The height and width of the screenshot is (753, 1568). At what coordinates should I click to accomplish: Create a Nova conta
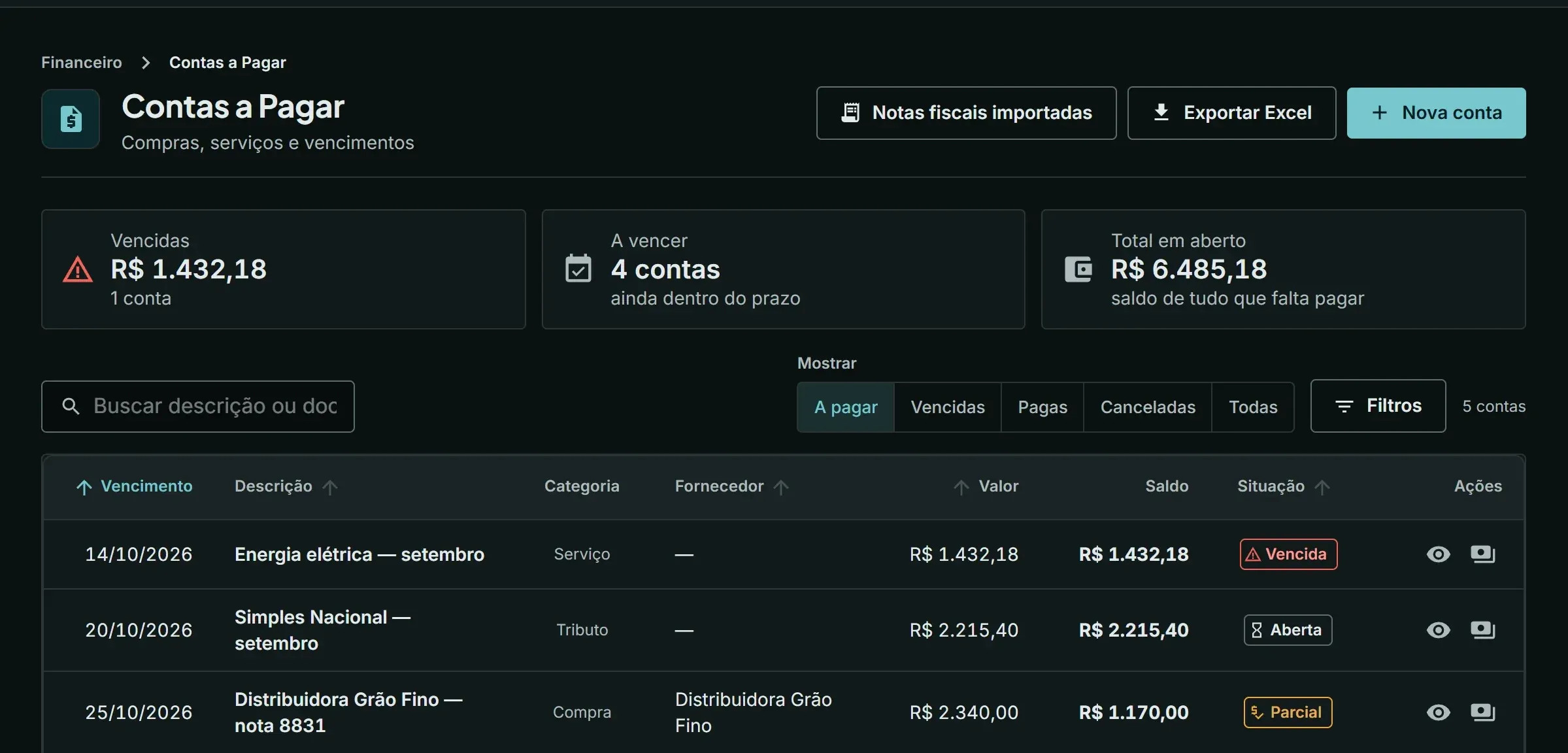click(x=1436, y=113)
